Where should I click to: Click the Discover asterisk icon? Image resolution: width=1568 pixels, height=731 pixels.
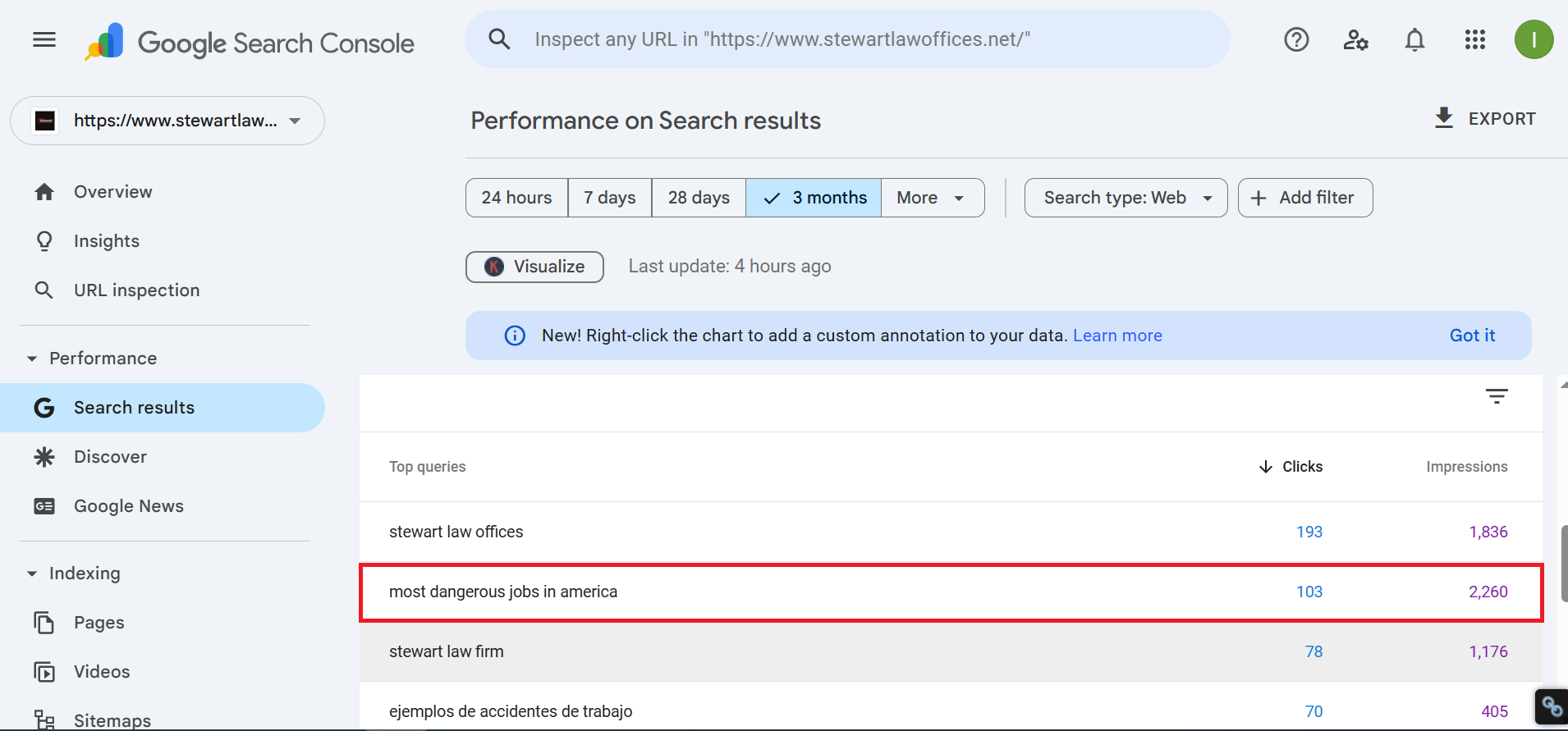(x=44, y=457)
